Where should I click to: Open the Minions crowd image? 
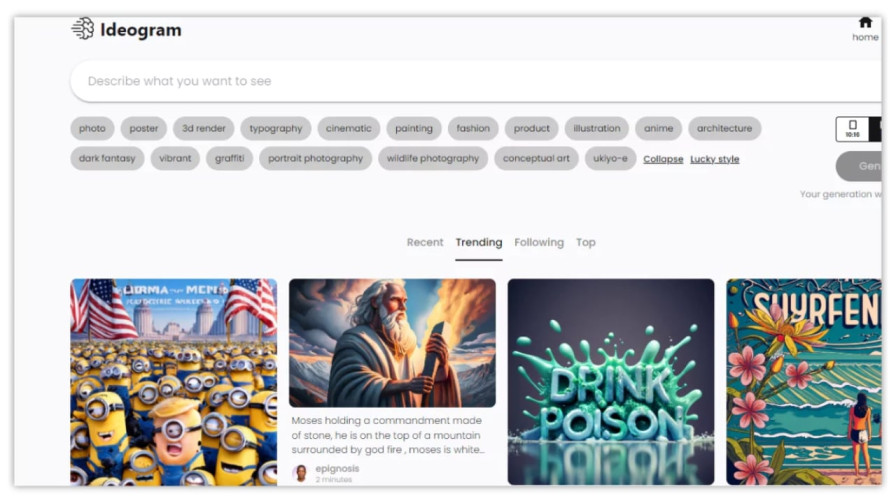[x=174, y=382]
